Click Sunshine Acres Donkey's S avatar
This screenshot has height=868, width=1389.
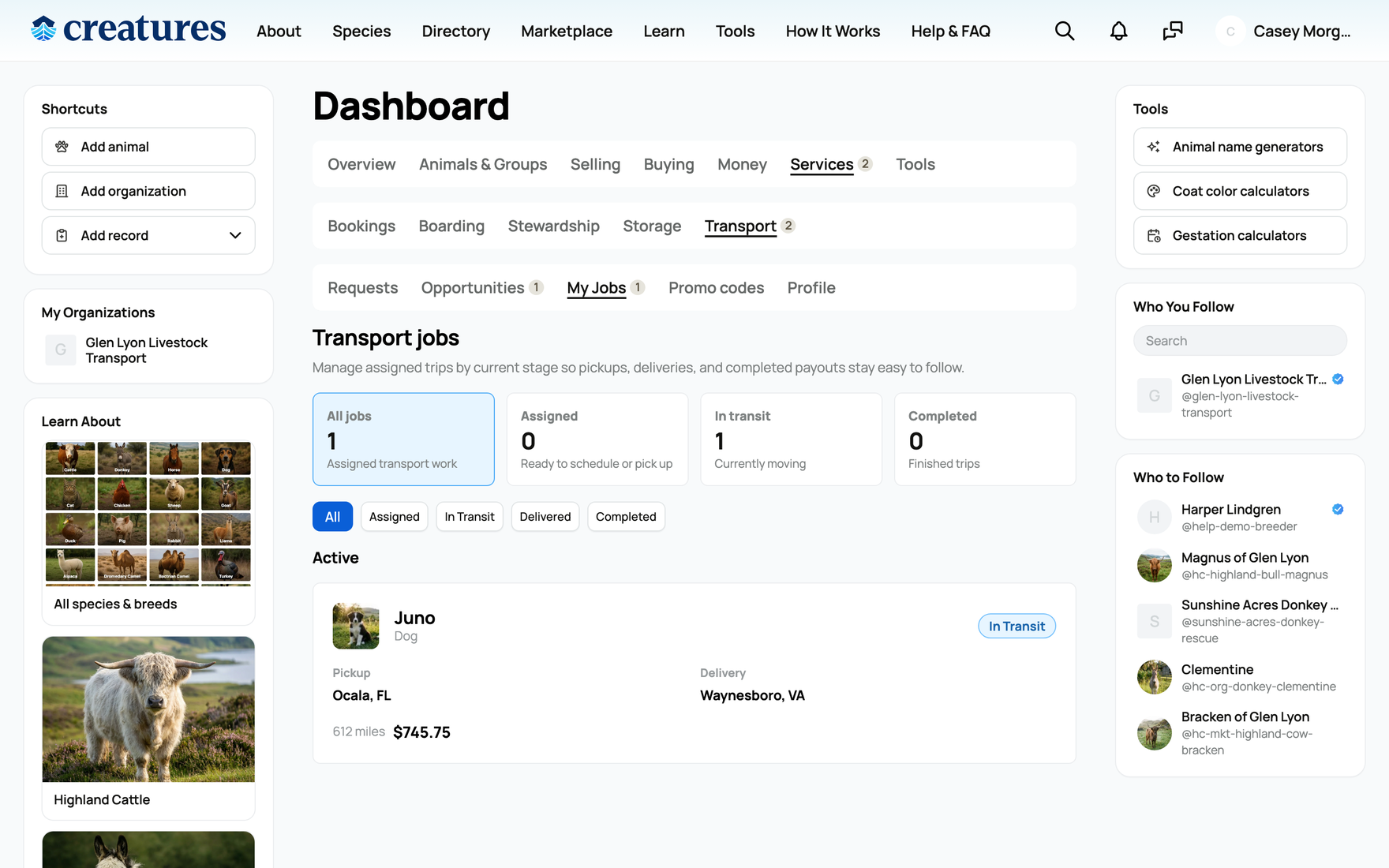click(1154, 621)
